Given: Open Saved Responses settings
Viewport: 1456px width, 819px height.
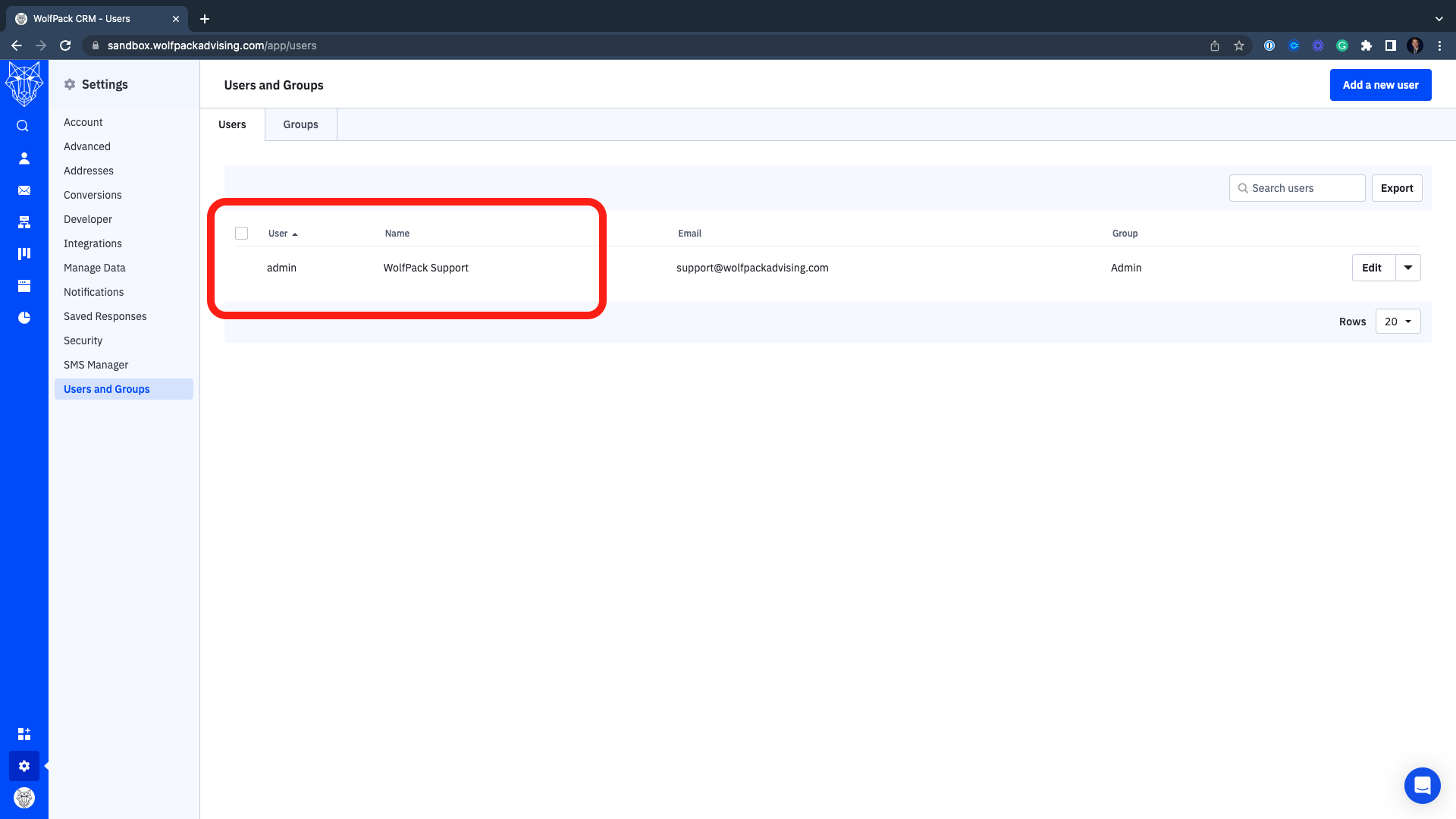Looking at the screenshot, I should pos(105,316).
